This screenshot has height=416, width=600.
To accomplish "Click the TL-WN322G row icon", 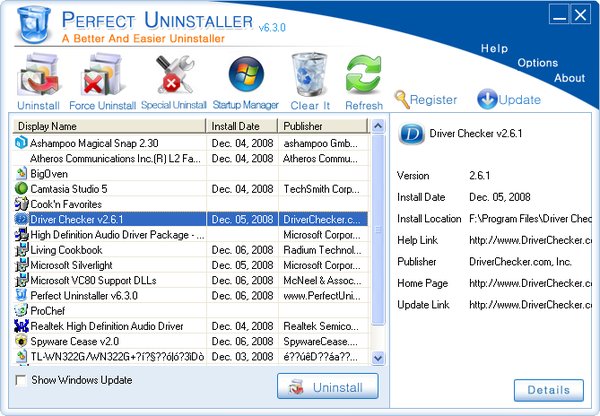I will click(x=21, y=356).
